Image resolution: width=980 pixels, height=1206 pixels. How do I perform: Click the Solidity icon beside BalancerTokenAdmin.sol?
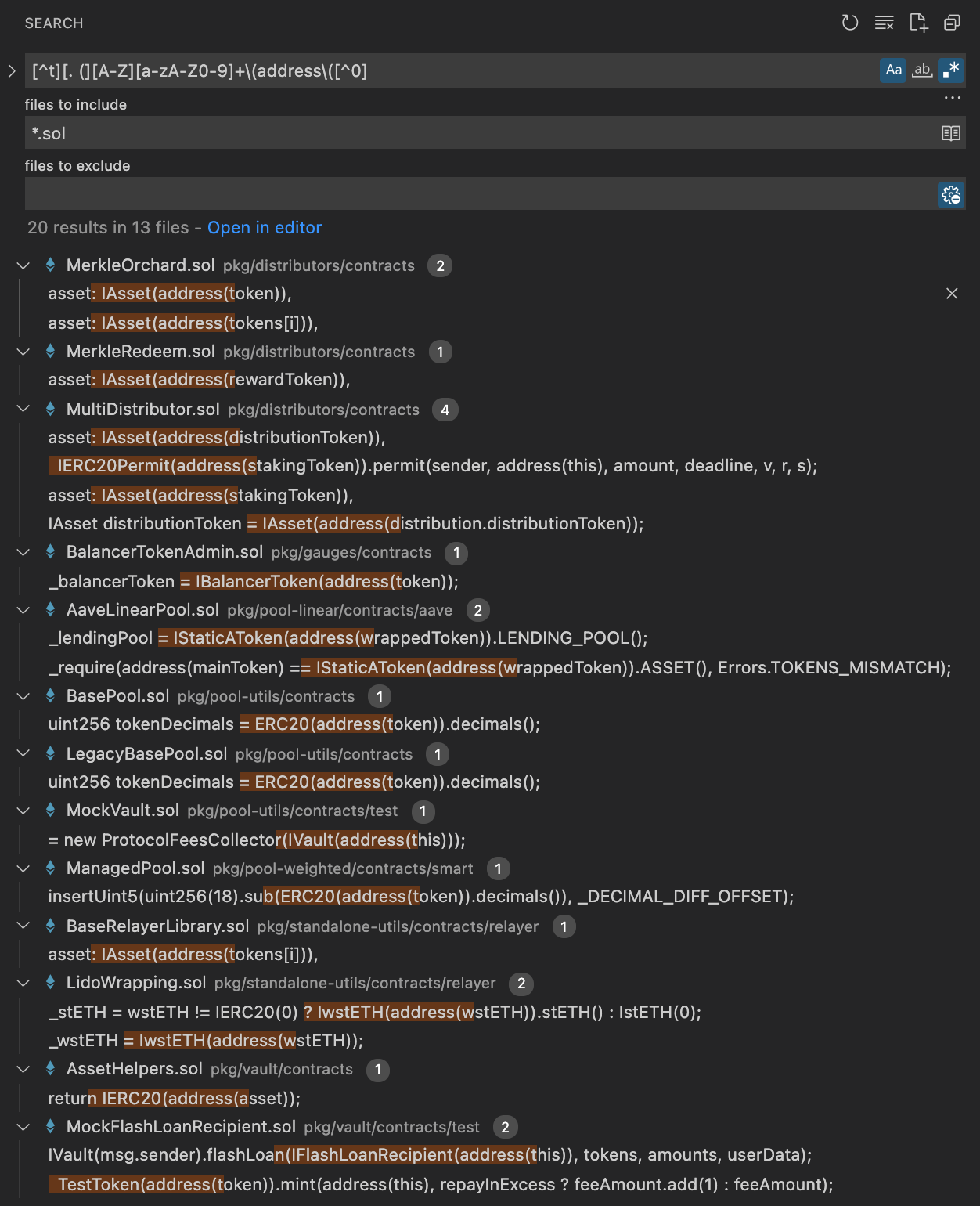(x=50, y=551)
